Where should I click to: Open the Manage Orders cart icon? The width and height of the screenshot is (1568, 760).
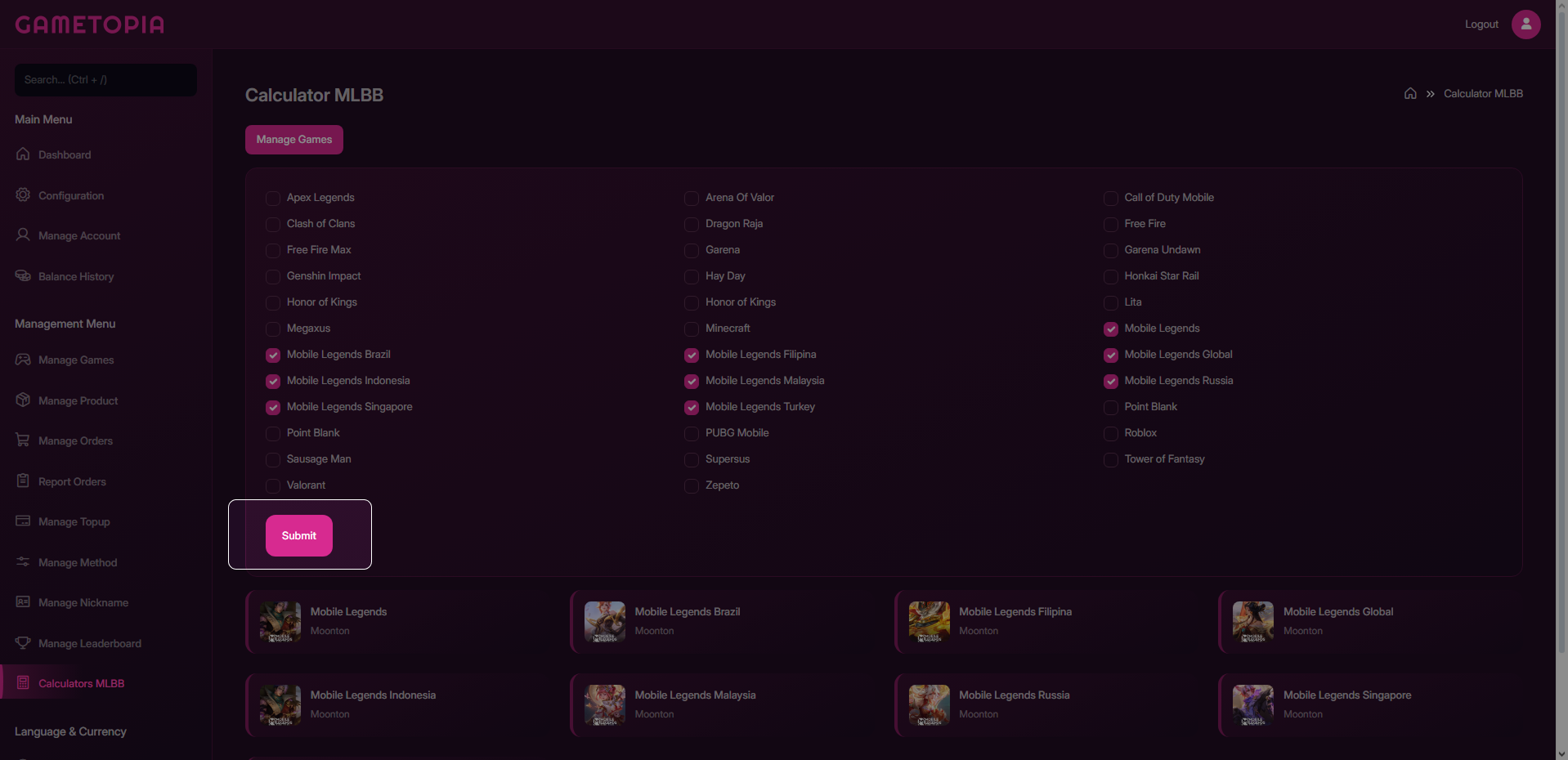[x=23, y=440]
